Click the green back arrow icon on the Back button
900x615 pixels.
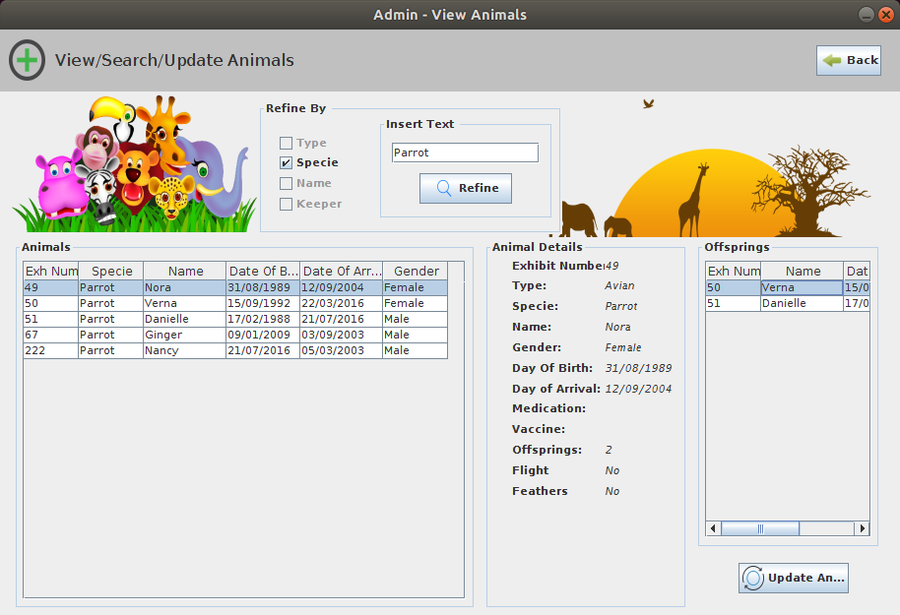pyautogui.click(x=831, y=60)
